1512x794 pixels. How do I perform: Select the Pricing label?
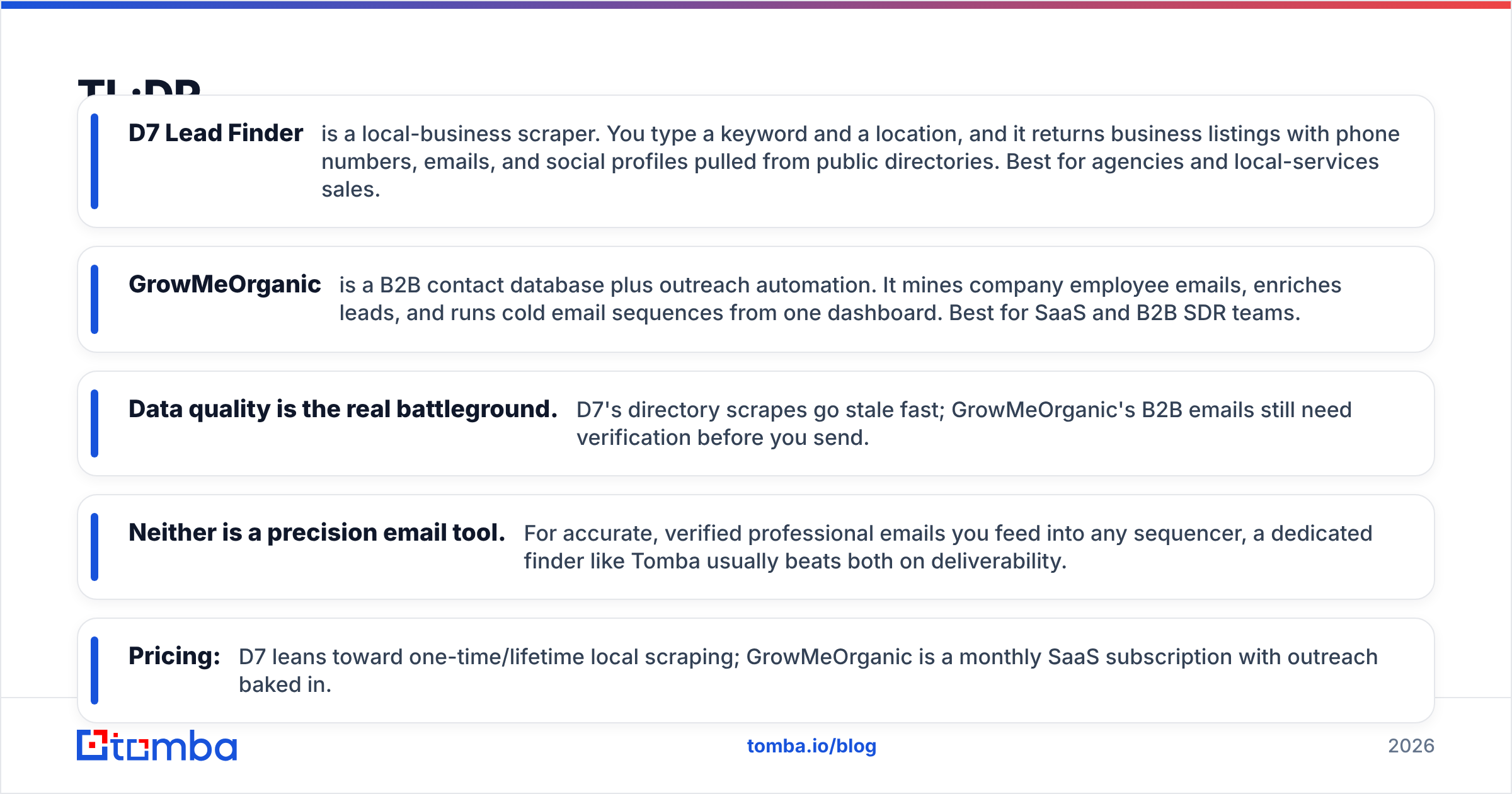(175, 656)
